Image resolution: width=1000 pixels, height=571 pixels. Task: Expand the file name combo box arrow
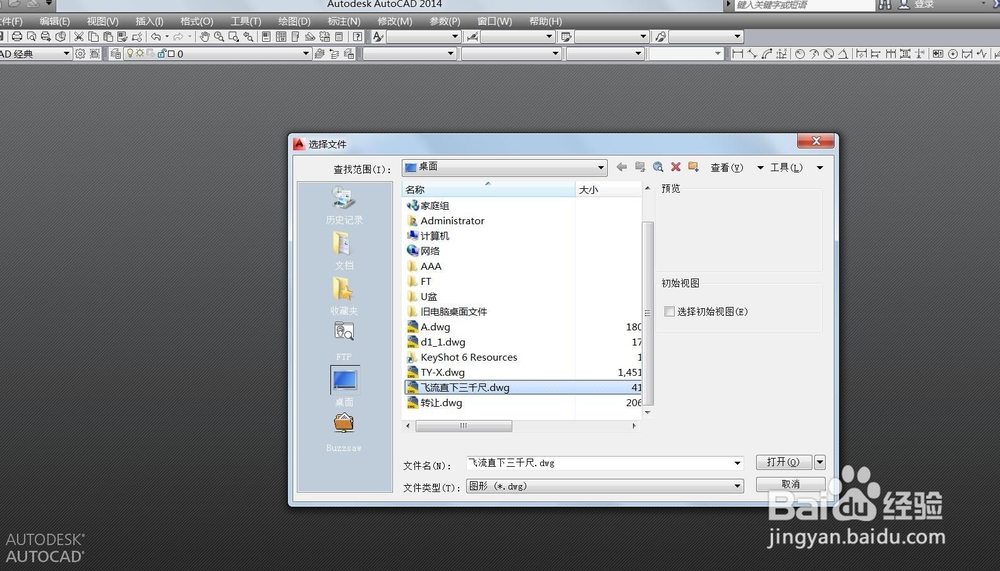[737, 463]
